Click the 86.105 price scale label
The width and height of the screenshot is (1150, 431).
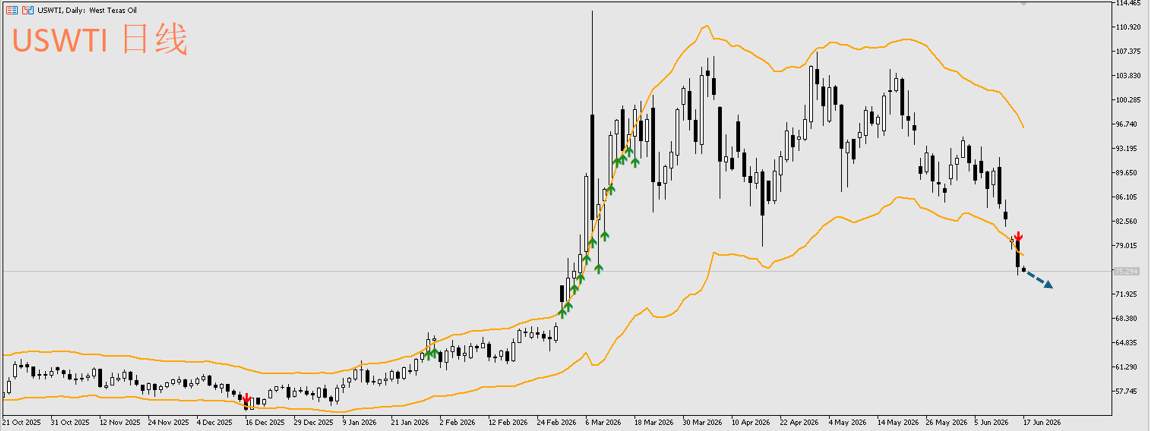point(1126,197)
